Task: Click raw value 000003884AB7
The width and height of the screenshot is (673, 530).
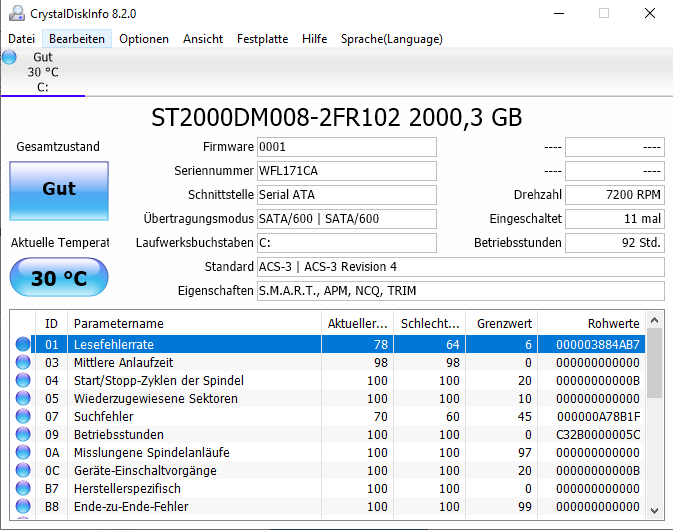Action: pos(598,345)
